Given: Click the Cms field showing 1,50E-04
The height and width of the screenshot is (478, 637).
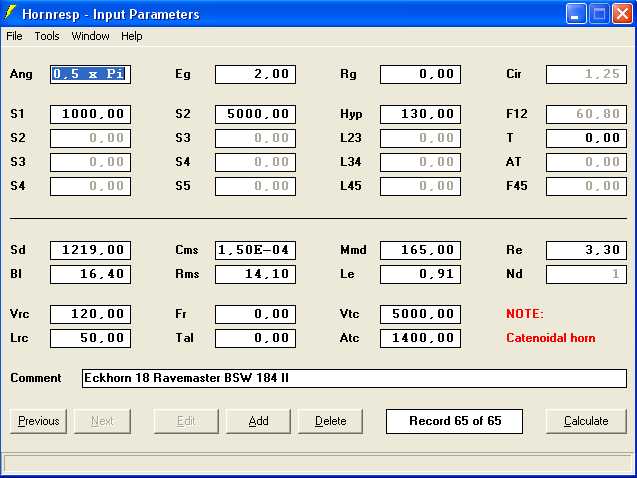Looking at the screenshot, I should (x=255, y=250).
